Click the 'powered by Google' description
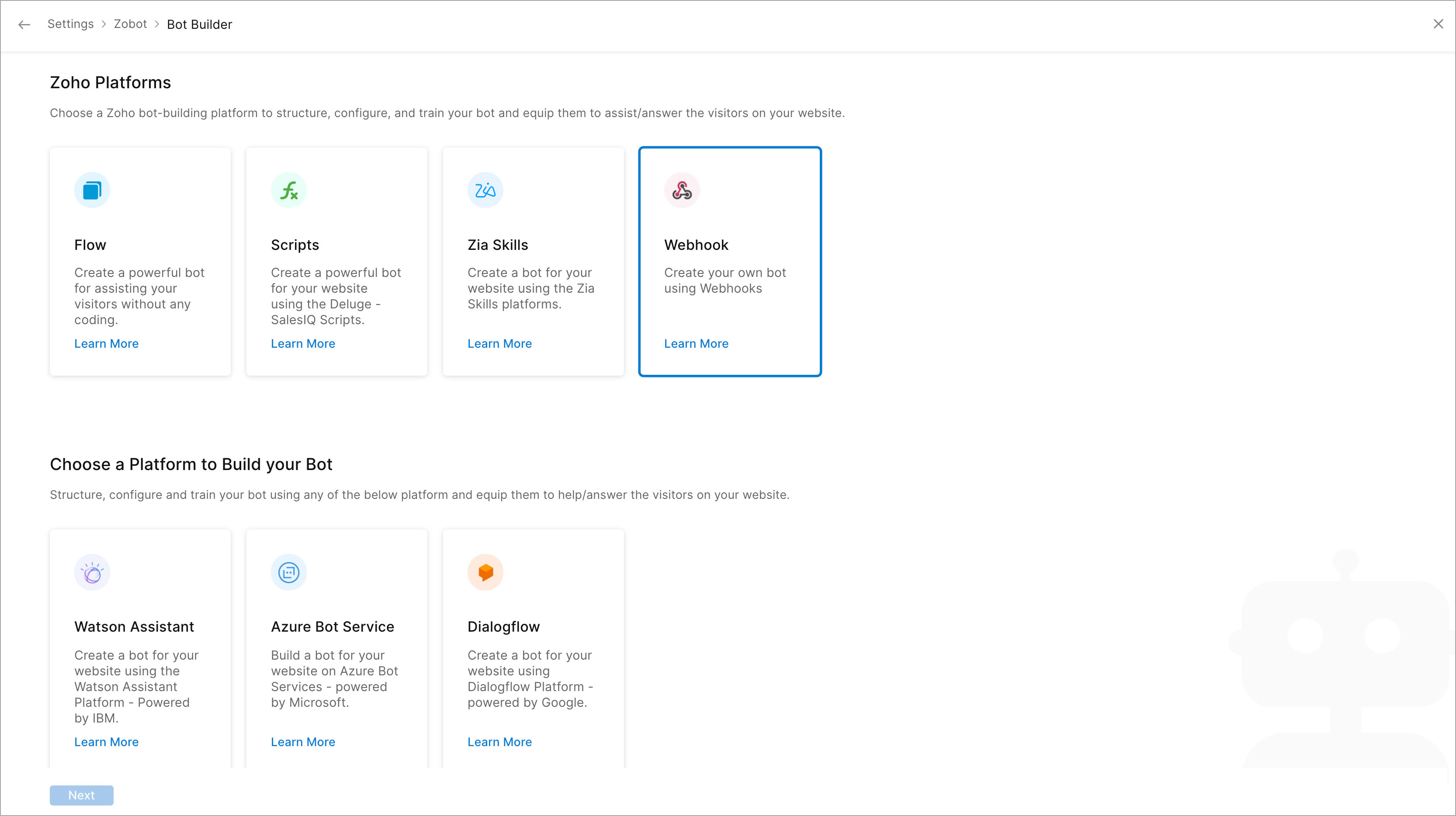The height and width of the screenshot is (816, 1456). (x=530, y=679)
